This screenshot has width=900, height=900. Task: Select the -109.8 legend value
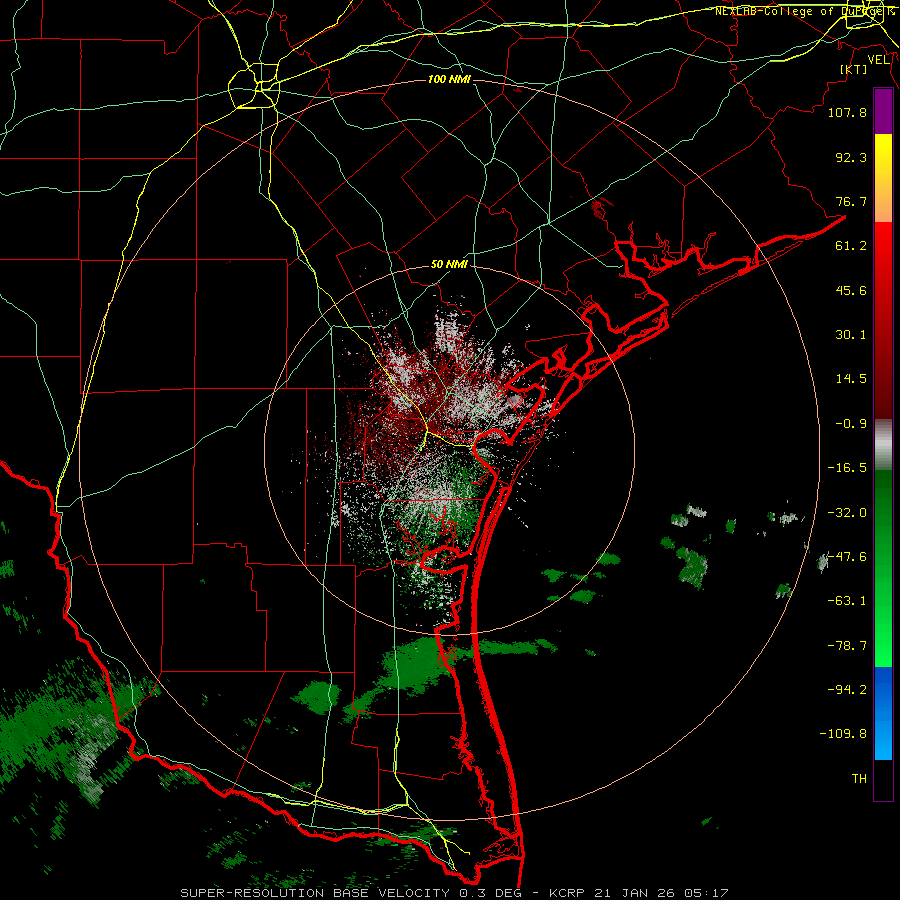(843, 734)
